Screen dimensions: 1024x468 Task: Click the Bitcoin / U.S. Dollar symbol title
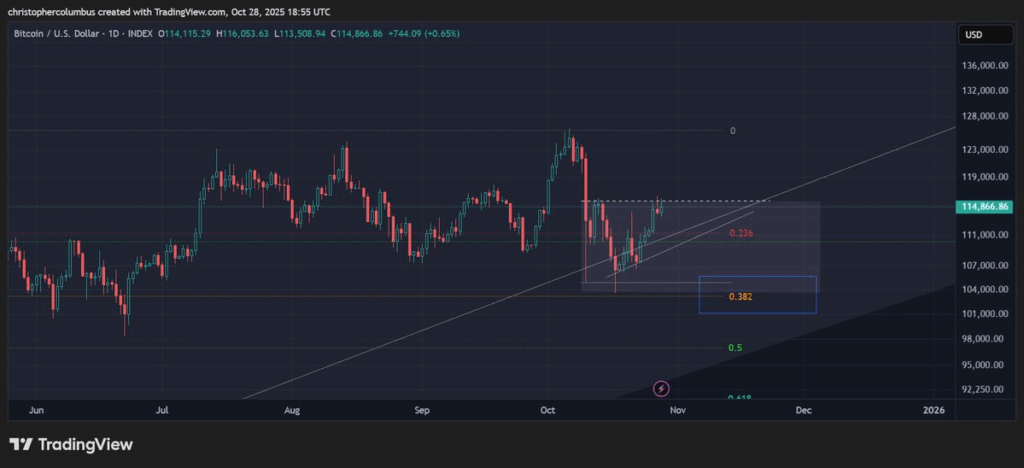(x=57, y=34)
